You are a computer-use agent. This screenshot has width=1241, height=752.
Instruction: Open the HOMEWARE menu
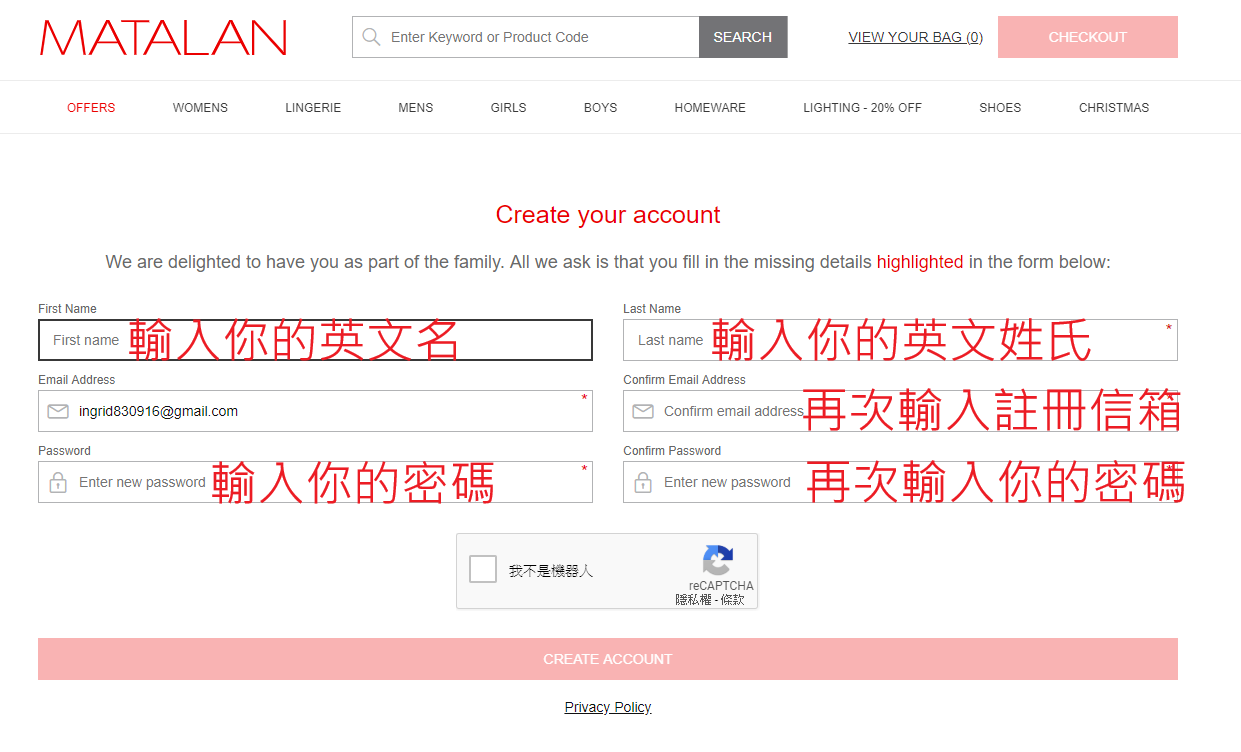[710, 108]
